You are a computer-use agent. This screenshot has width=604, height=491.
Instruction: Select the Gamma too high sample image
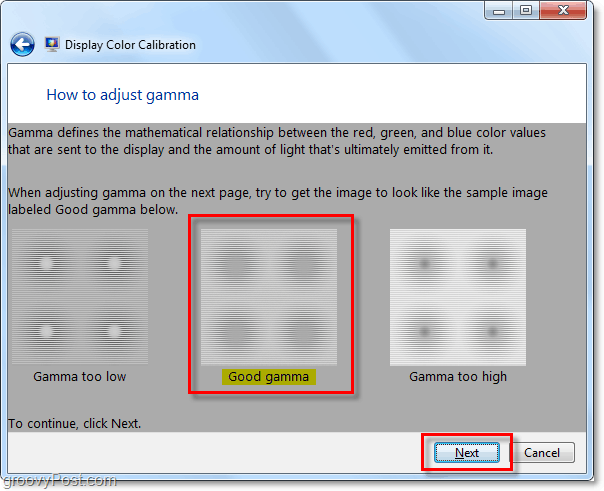point(458,297)
